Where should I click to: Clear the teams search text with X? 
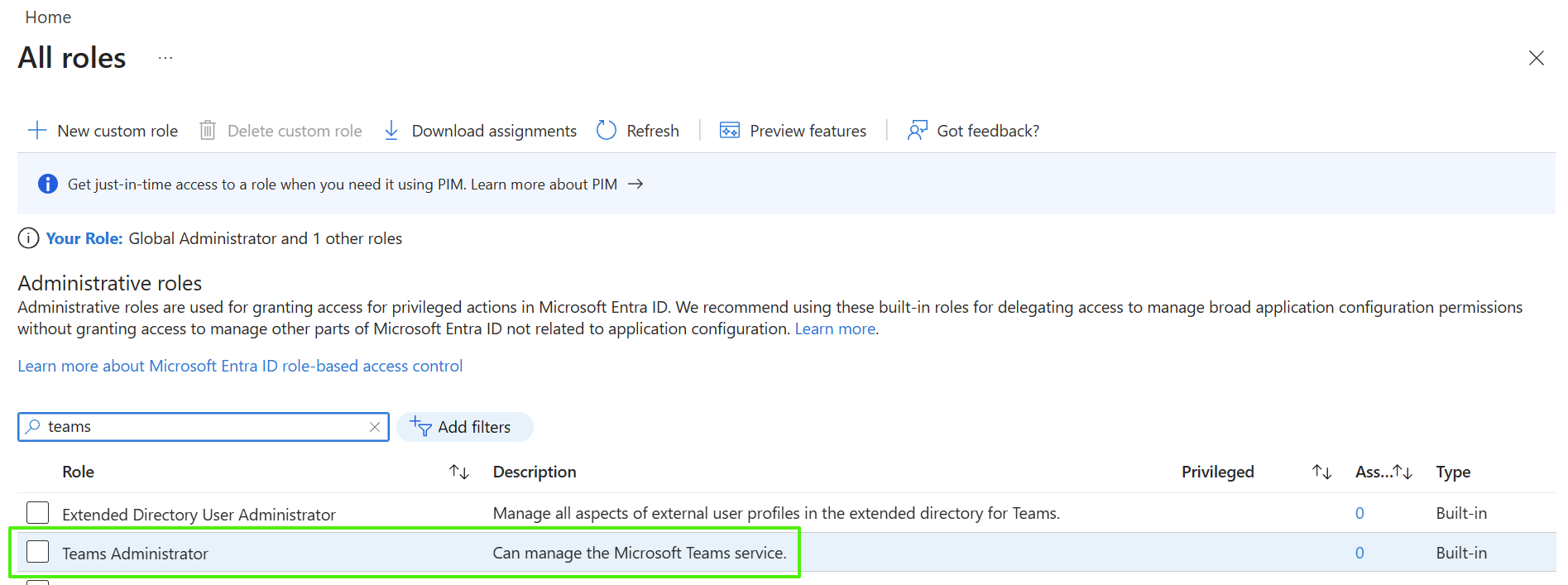pos(375,427)
